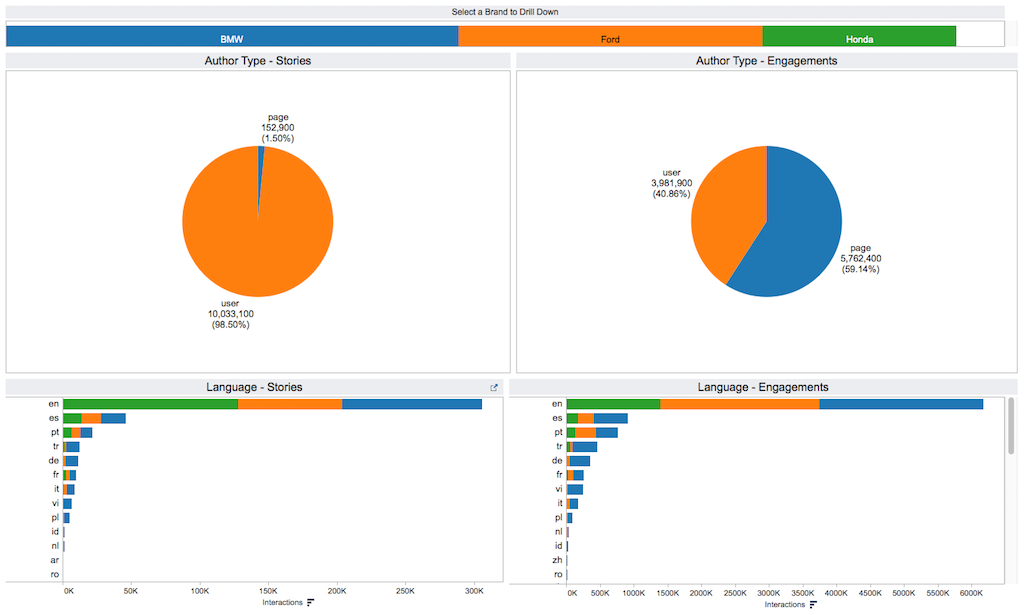Click '6000K' axis tick in Language Engagements
Viewport: 1024px width, 615px height.
[971, 593]
